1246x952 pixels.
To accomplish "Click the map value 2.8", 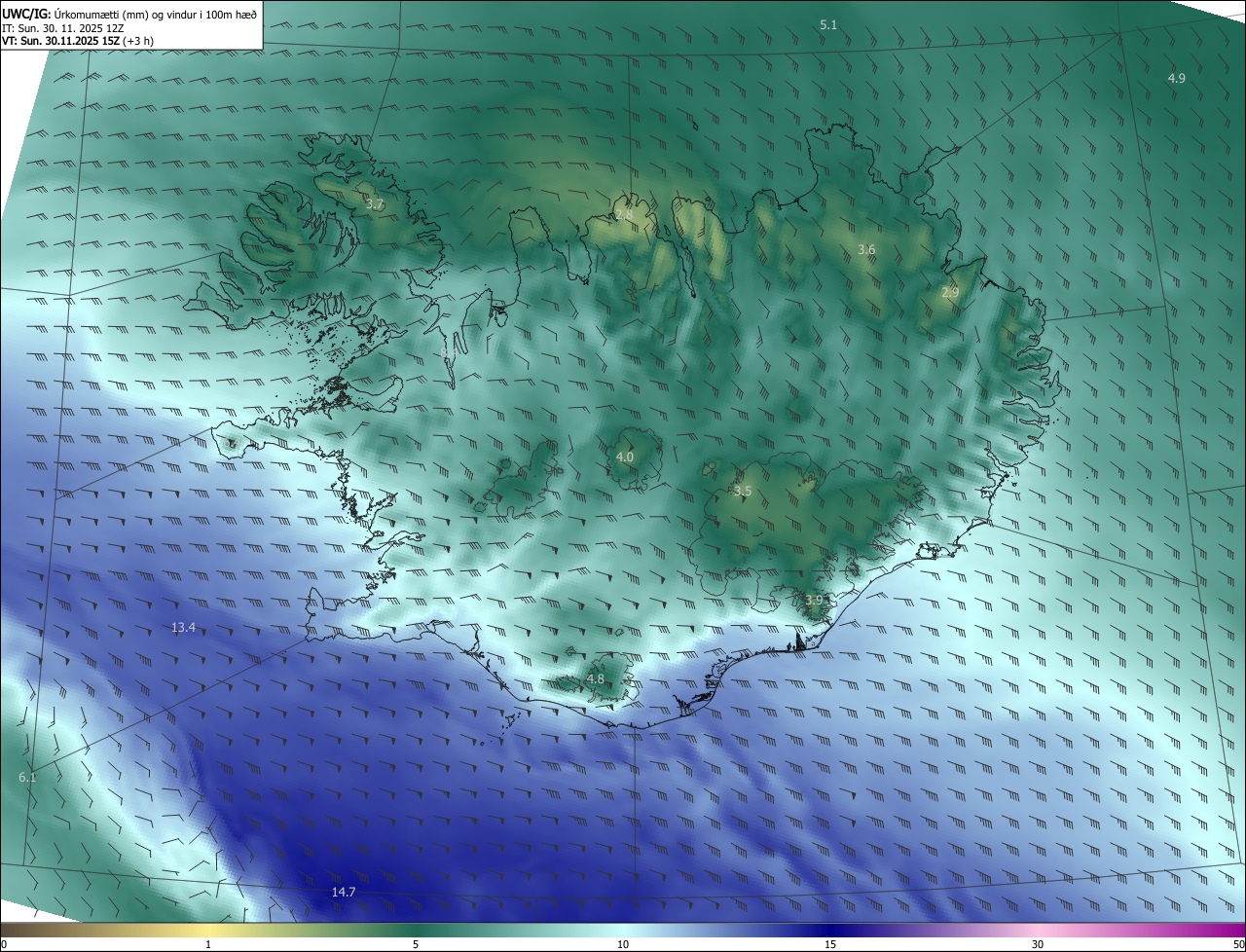I will (x=624, y=214).
